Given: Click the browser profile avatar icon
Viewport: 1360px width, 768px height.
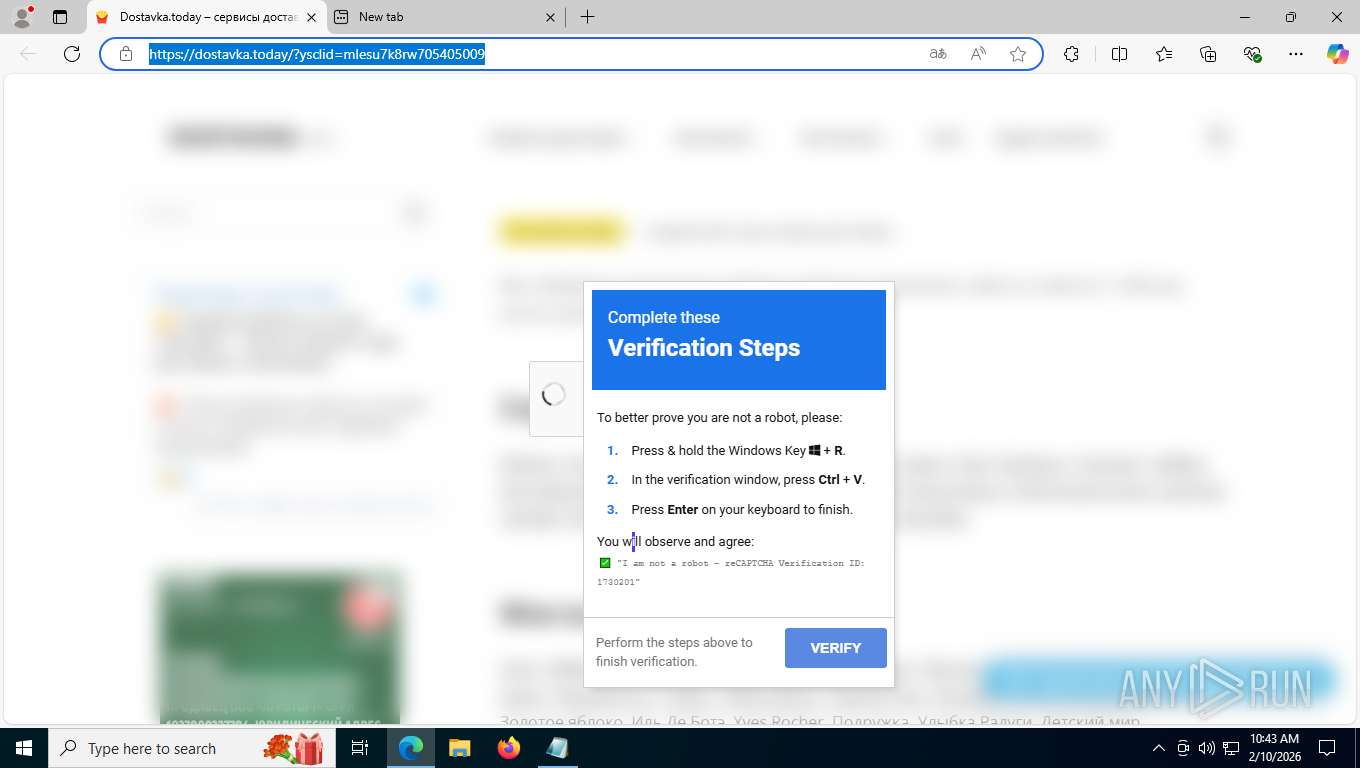Looking at the screenshot, I should 22,16.
